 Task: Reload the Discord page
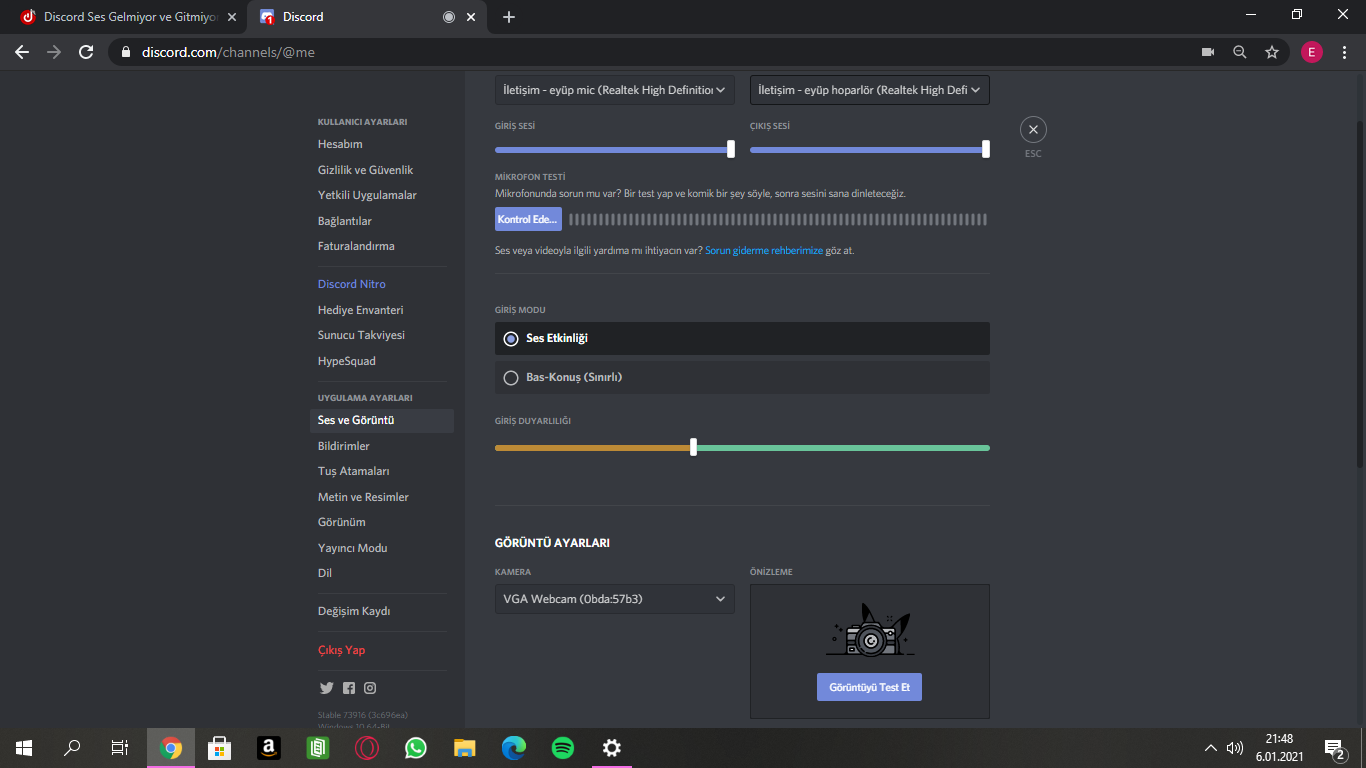[86, 52]
